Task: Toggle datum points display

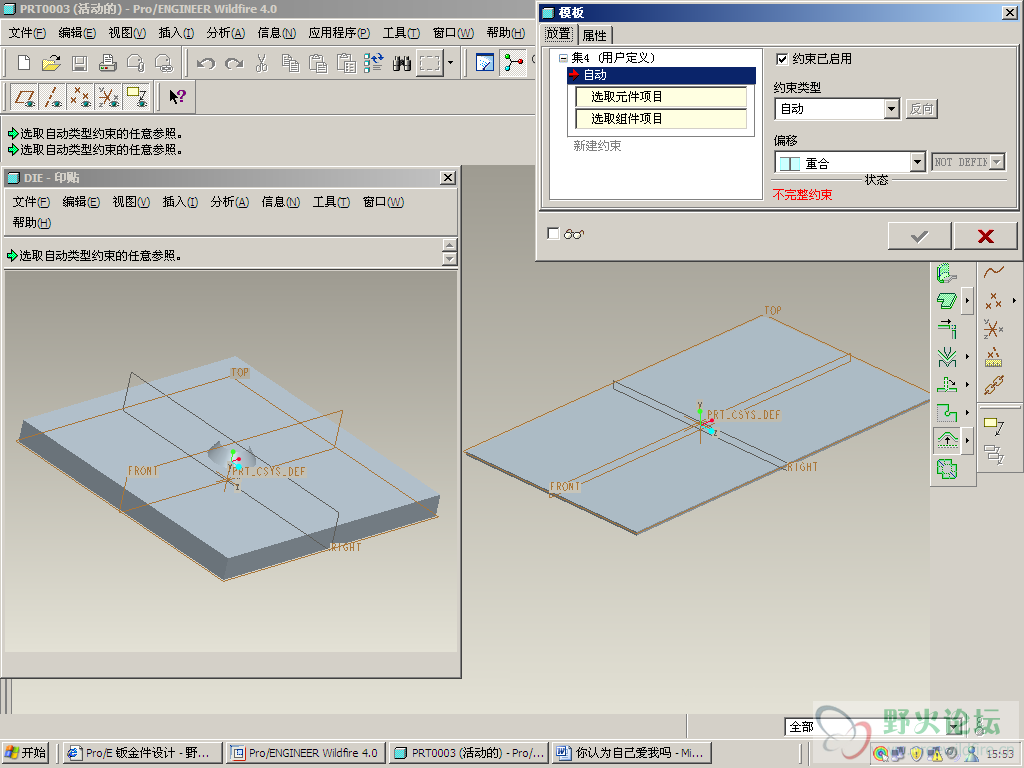Action: [80, 97]
